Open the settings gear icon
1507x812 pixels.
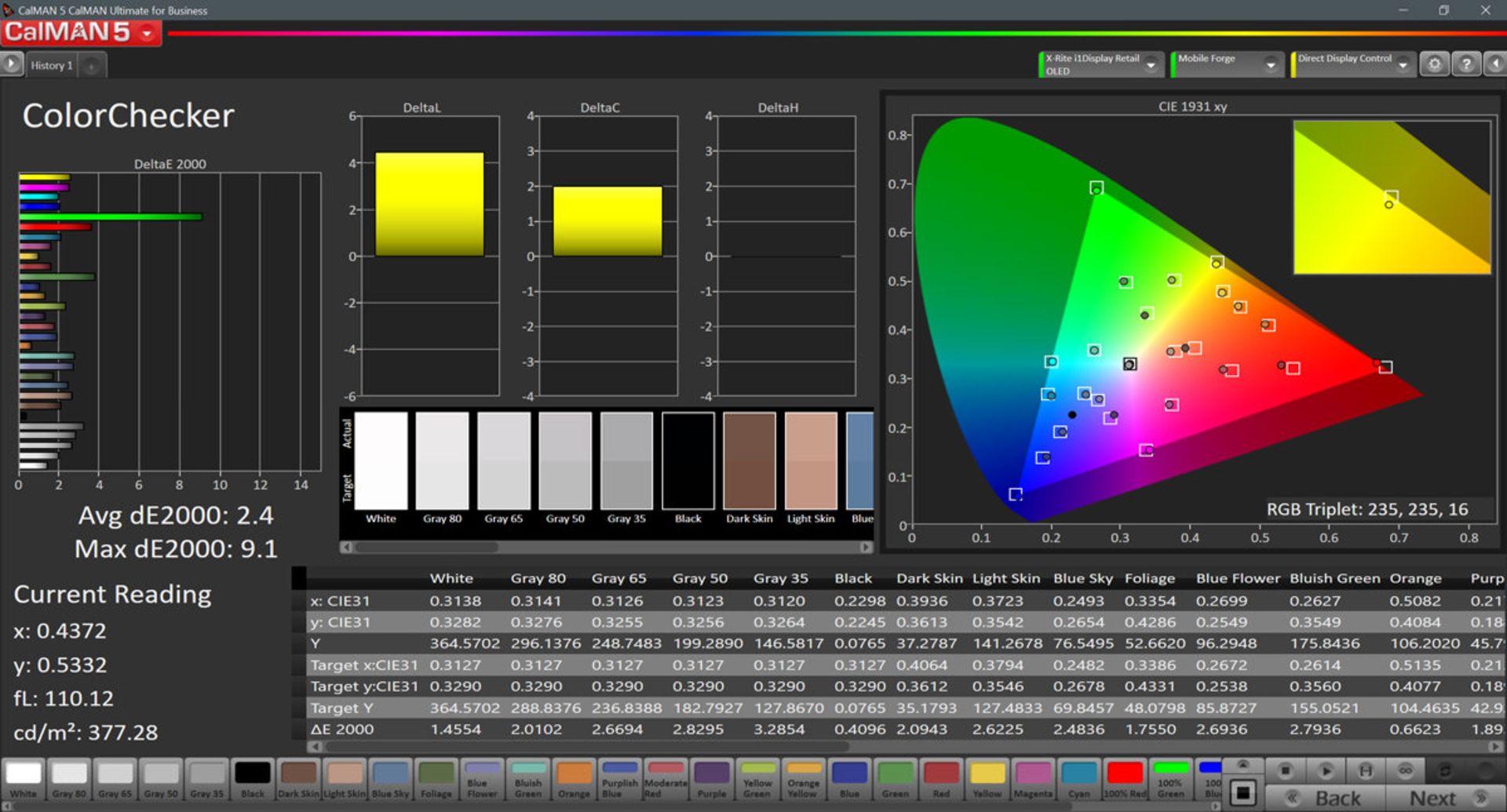pyautogui.click(x=1434, y=64)
